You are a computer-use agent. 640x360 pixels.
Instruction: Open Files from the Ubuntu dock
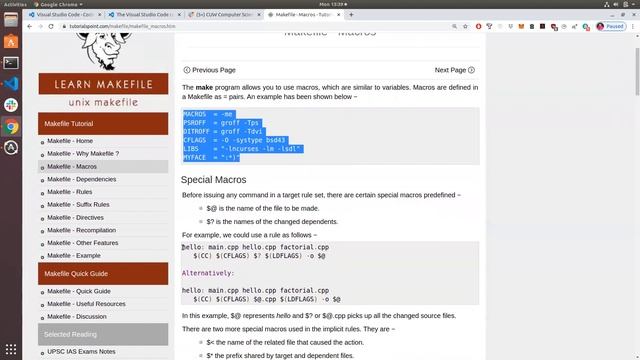[x=11, y=20]
